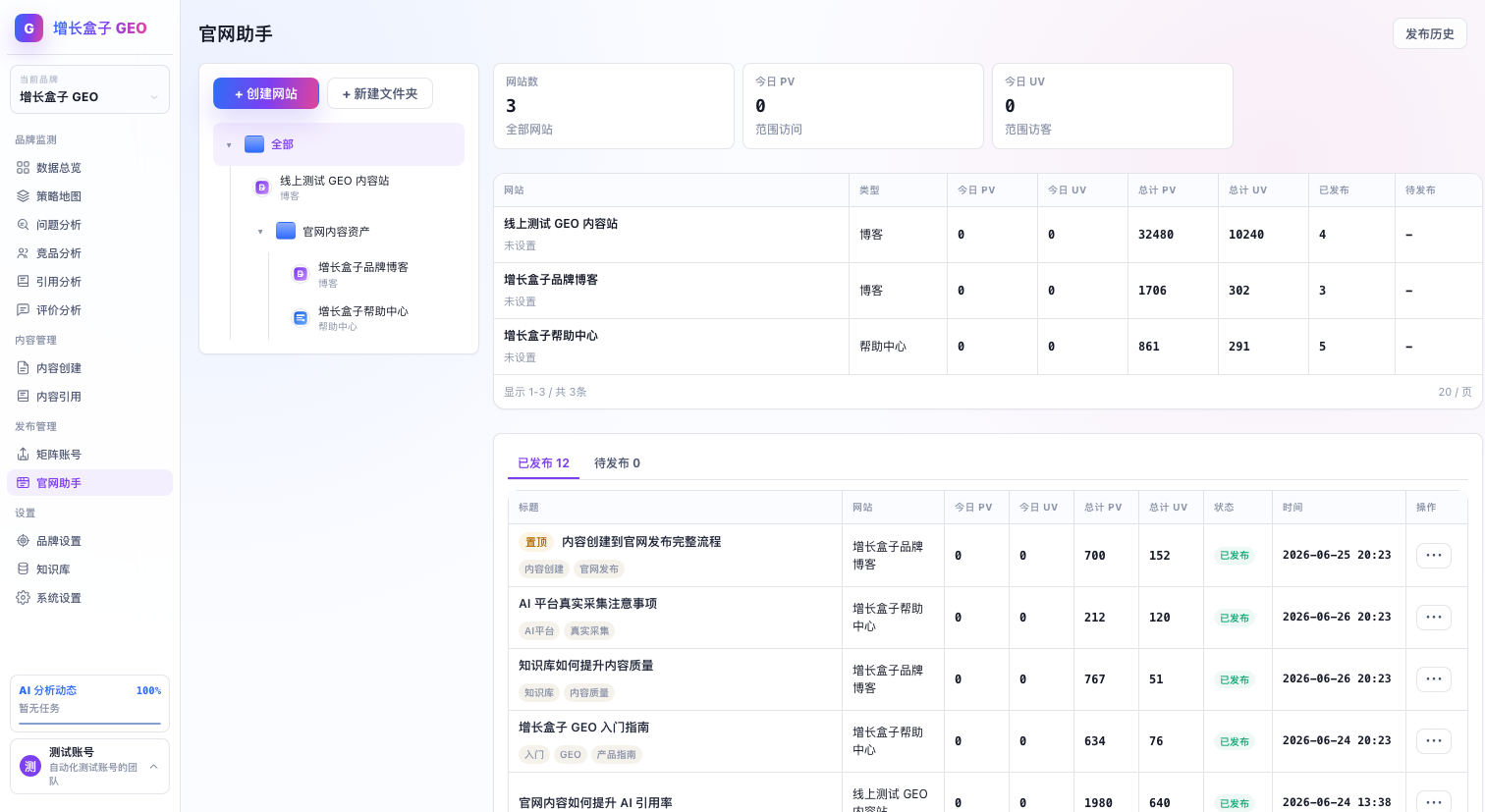The image size is (1485, 812).
Task: Expand the 测试账号 account menu chevron
Action: [153, 767]
